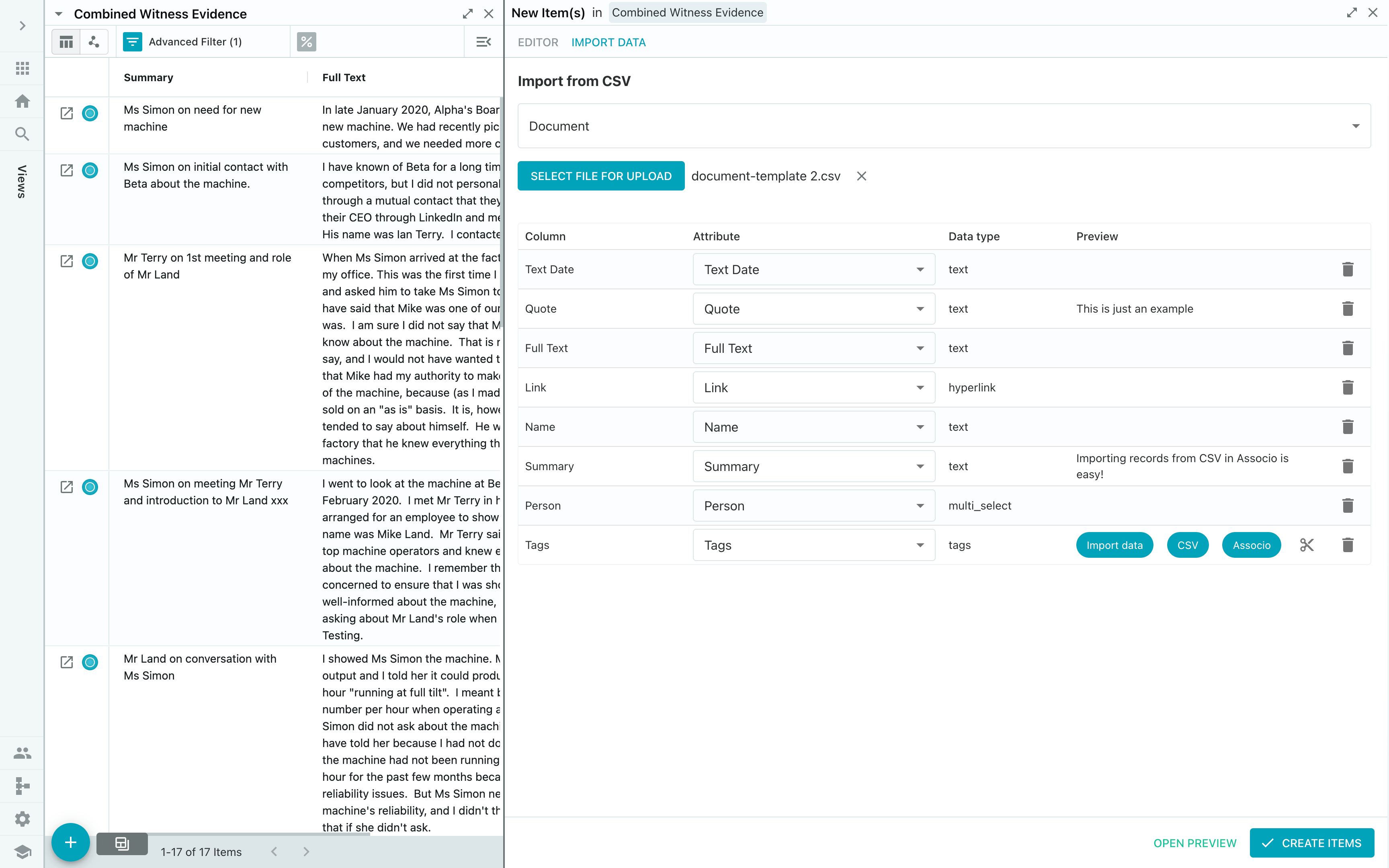The image size is (1389, 868).
Task: Click OPEN PREVIEW link
Action: pos(1194,843)
